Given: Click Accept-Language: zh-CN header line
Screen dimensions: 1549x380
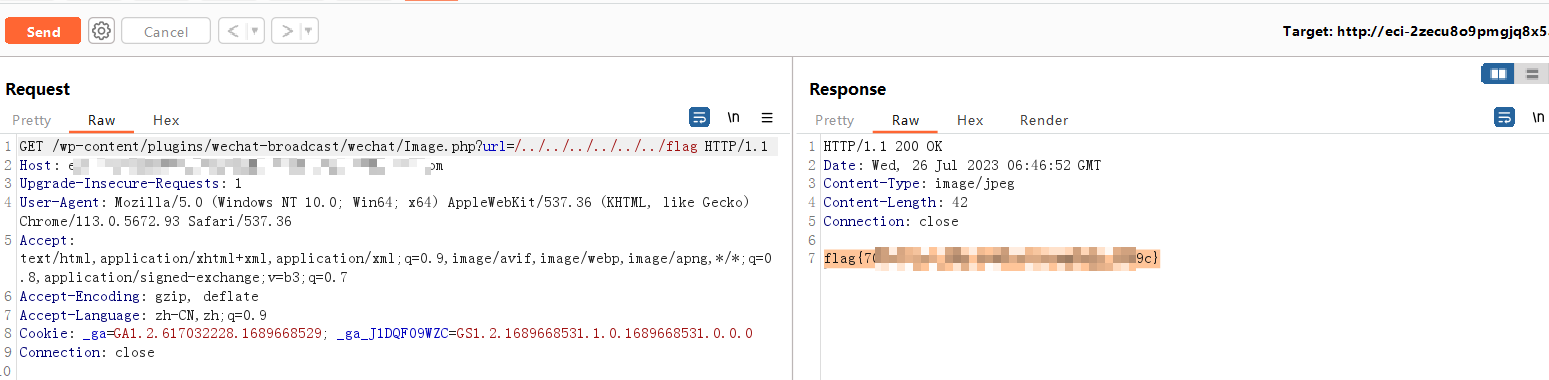Looking at the screenshot, I should pos(143,315).
